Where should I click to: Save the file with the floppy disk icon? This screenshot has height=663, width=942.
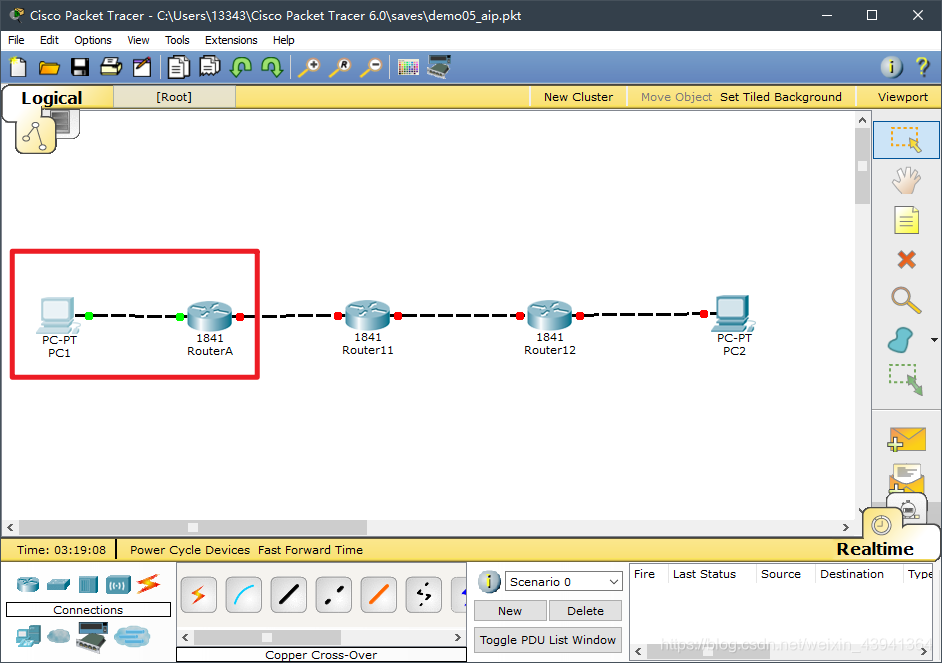pos(80,67)
